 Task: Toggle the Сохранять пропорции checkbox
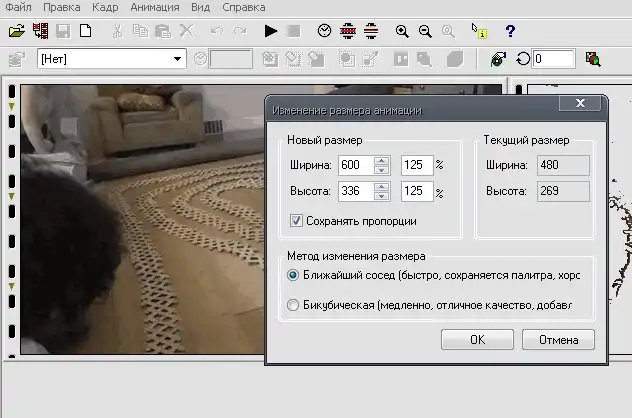point(295,221)
